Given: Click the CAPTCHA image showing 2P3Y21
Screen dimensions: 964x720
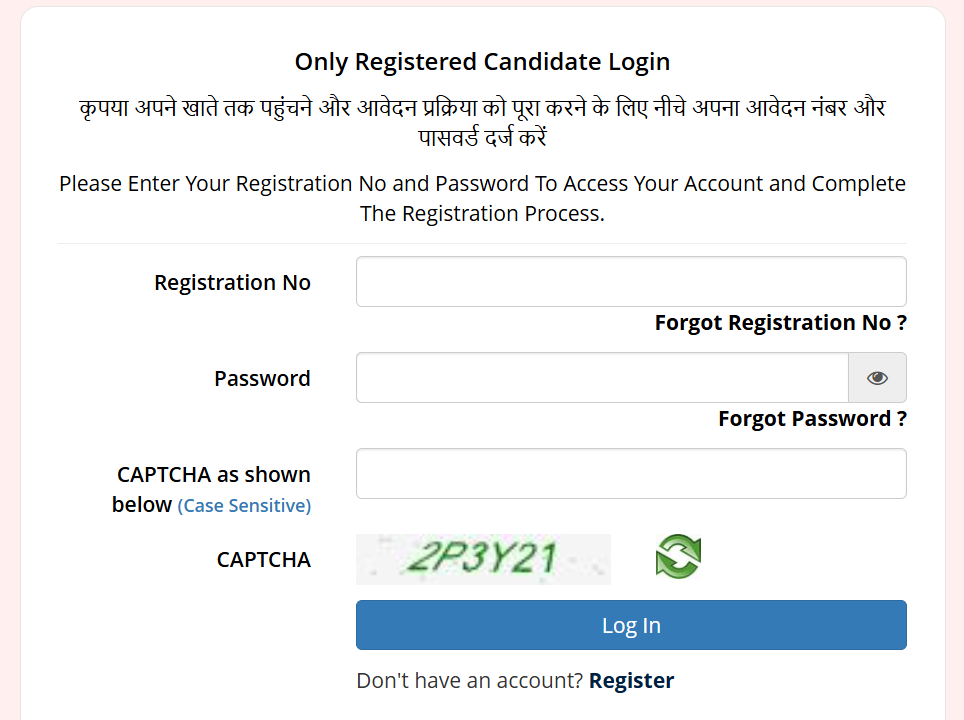Looking at the screenshot, I should coord(483,559).
